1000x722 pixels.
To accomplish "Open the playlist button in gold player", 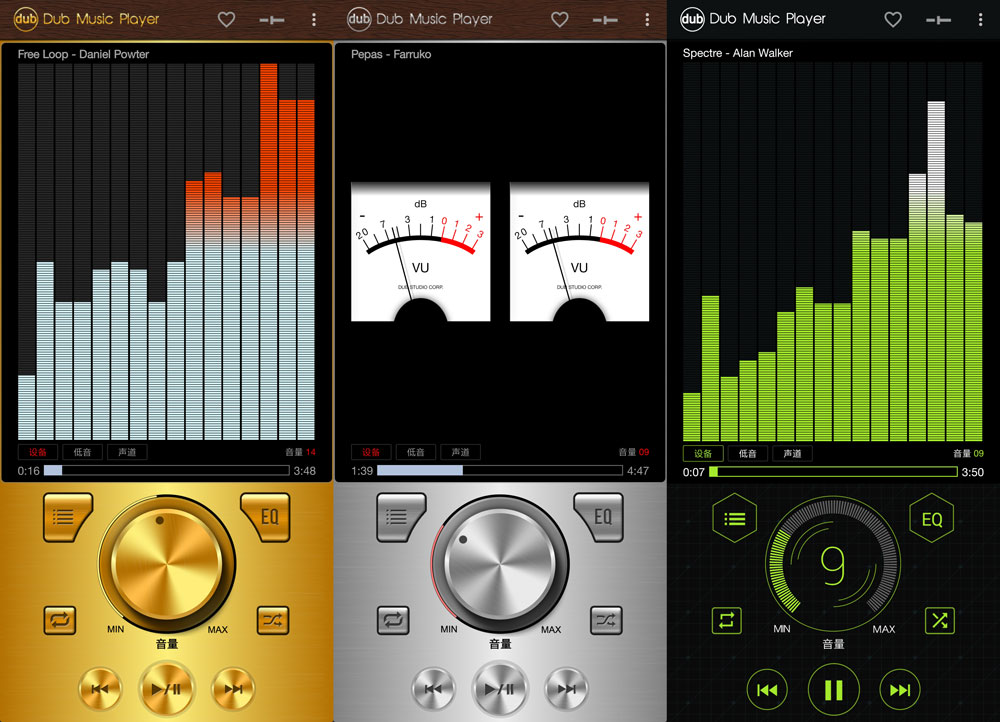I will pyautogui.click(x=66, y=517).
